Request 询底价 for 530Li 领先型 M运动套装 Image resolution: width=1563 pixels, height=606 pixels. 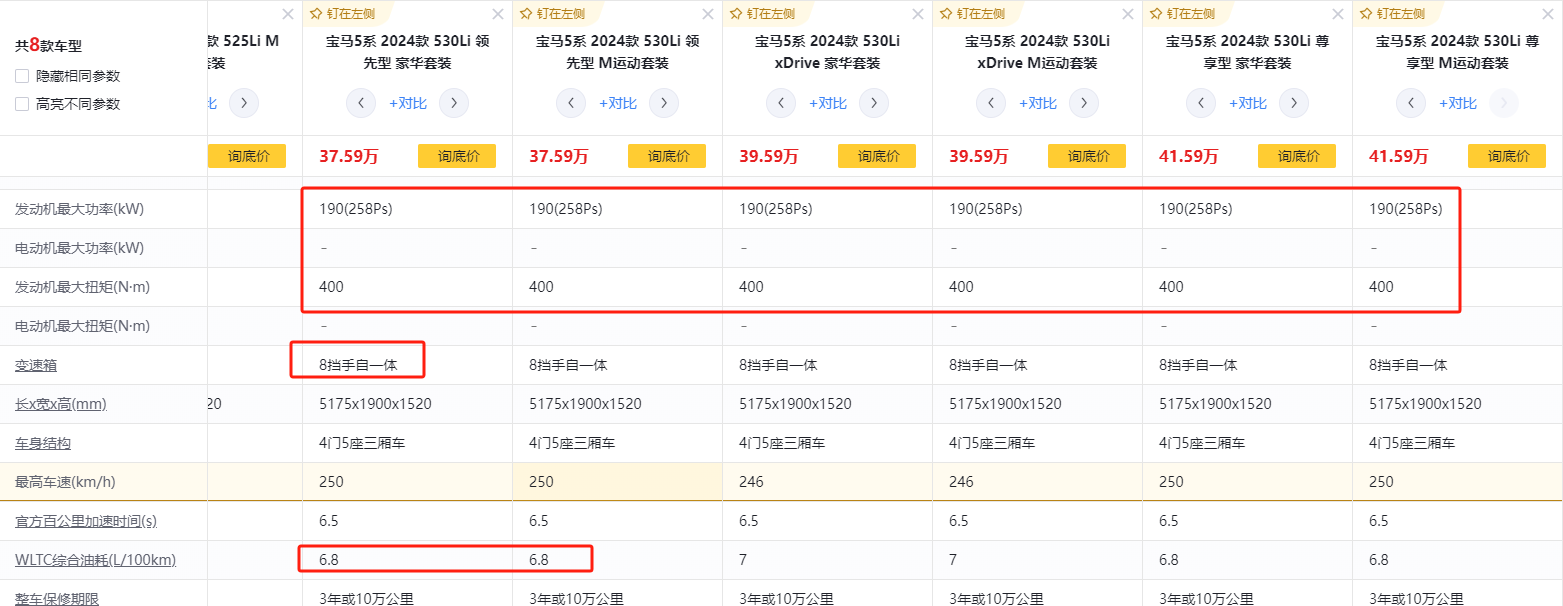[667, 156]
